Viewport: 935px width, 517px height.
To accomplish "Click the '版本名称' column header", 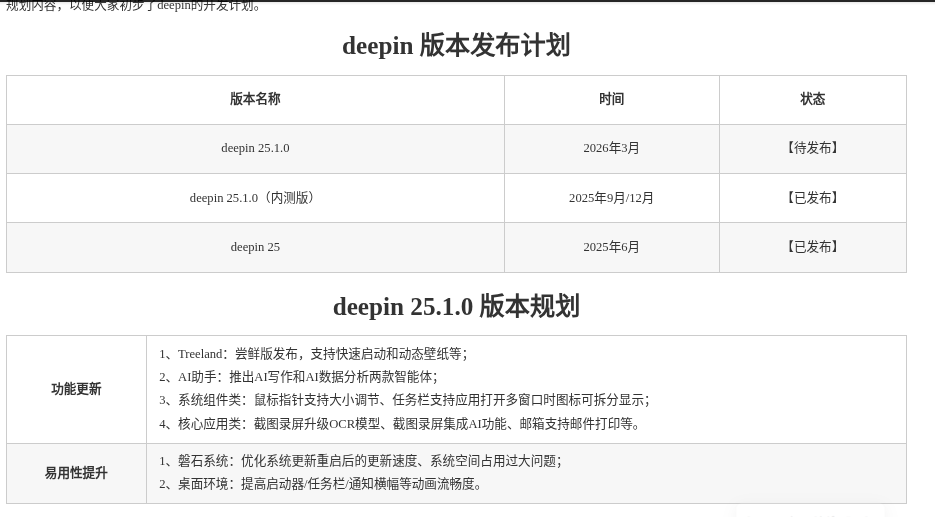I will coord(255,99).
